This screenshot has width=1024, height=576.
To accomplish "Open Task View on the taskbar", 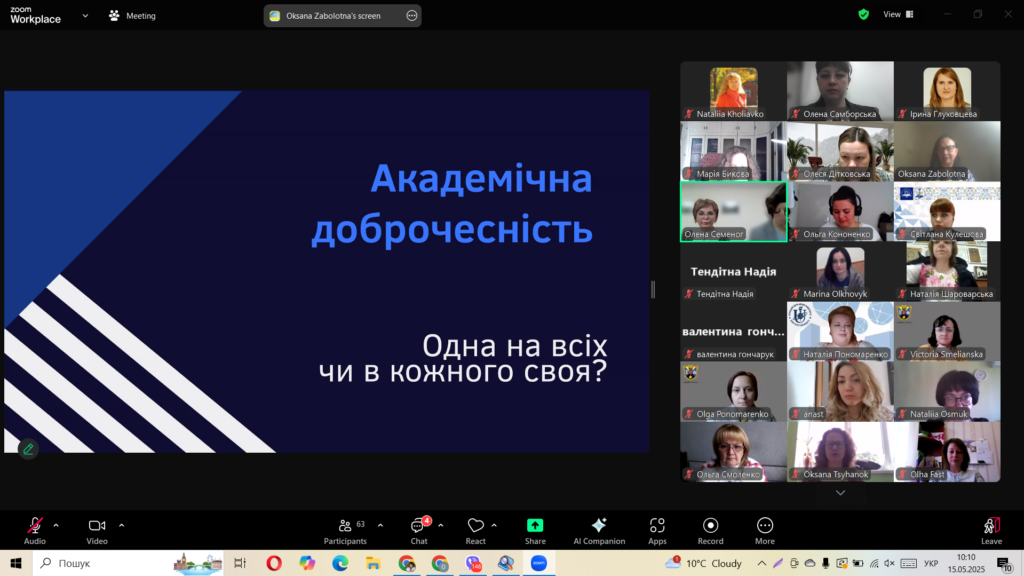I will [240, 563].
